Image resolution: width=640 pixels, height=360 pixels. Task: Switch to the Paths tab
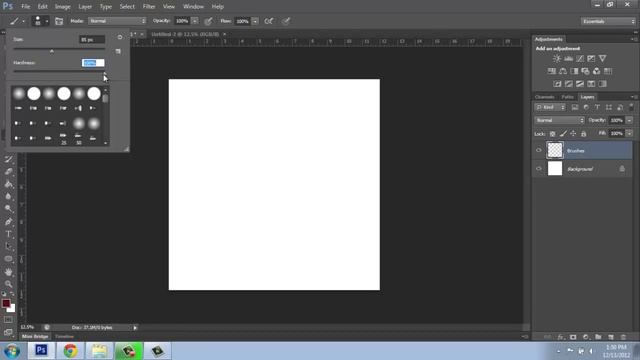coord(567,97)
